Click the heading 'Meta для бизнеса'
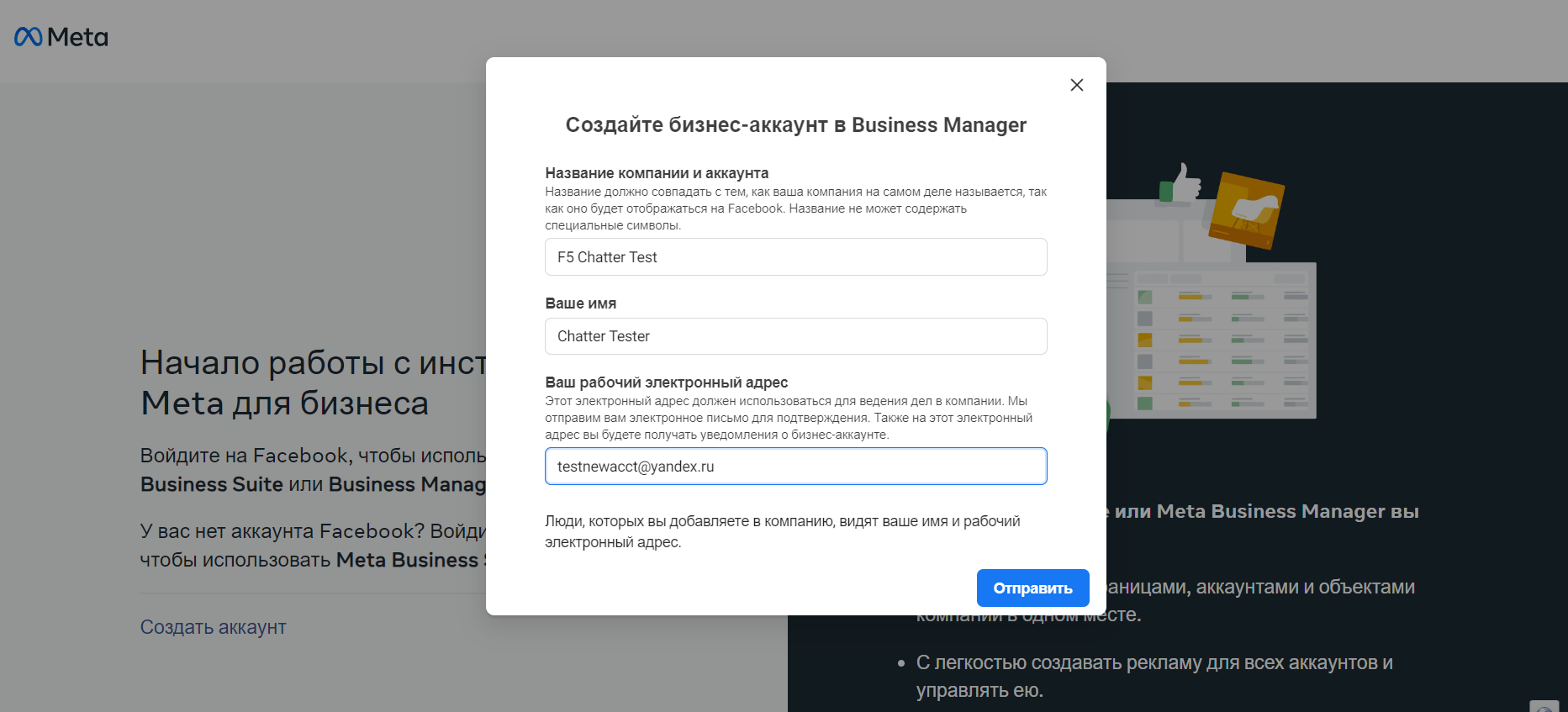This screenshot has width=1568, height=712. tap(284, 403)
